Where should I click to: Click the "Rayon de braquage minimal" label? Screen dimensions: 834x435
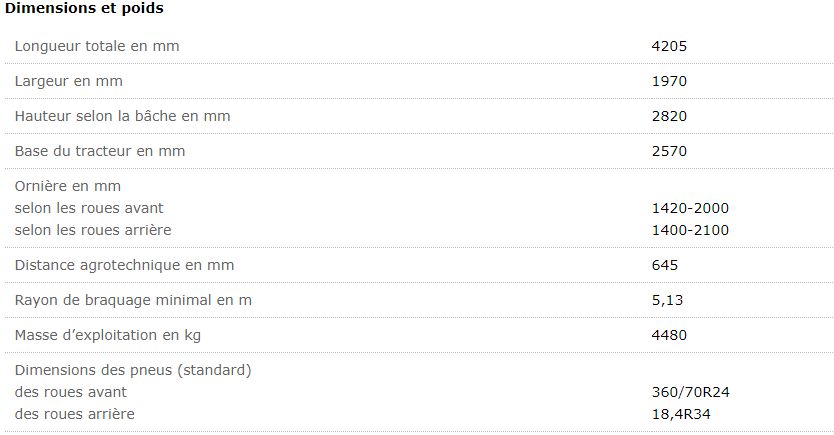click(x=133, y=300)
